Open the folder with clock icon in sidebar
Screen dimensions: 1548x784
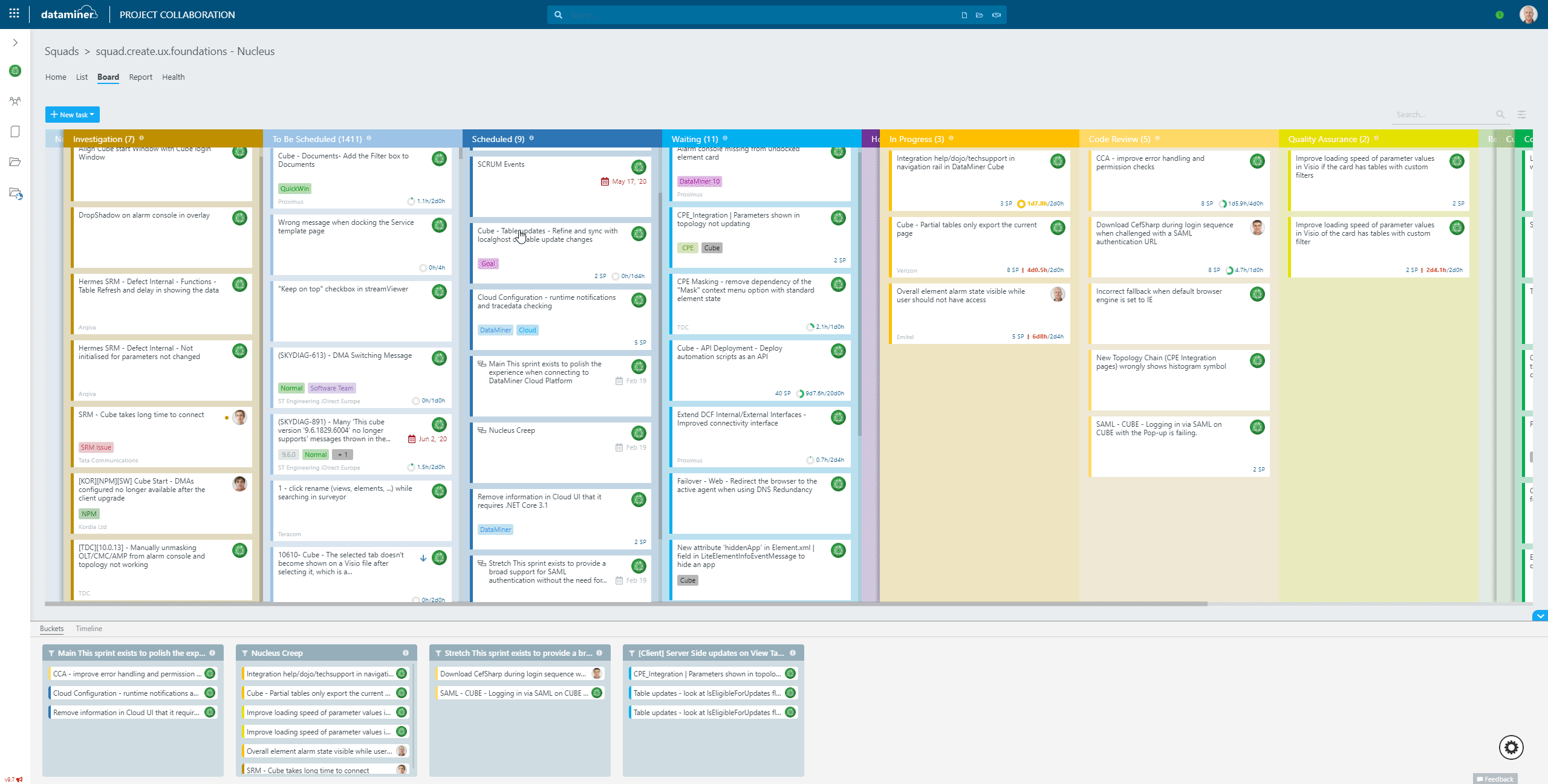(x=16, y=193)
